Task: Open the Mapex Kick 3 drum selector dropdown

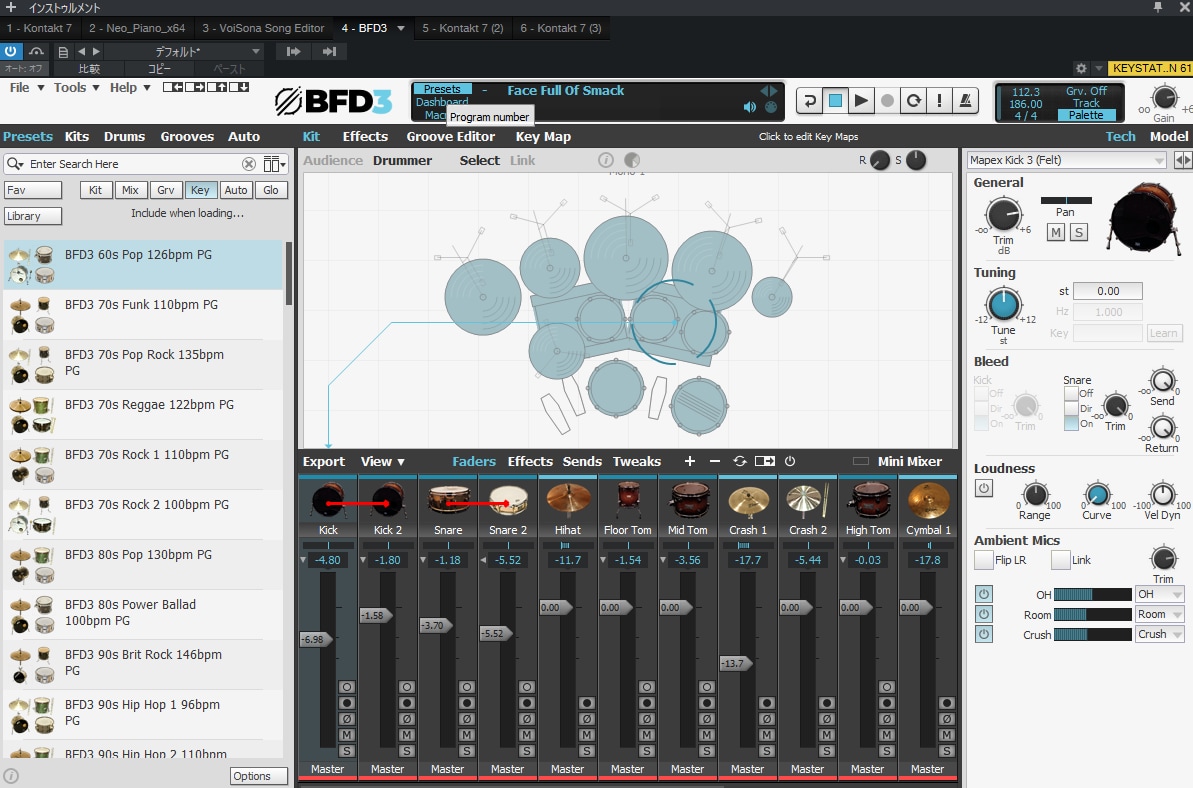Action: tap(1067, 160)
